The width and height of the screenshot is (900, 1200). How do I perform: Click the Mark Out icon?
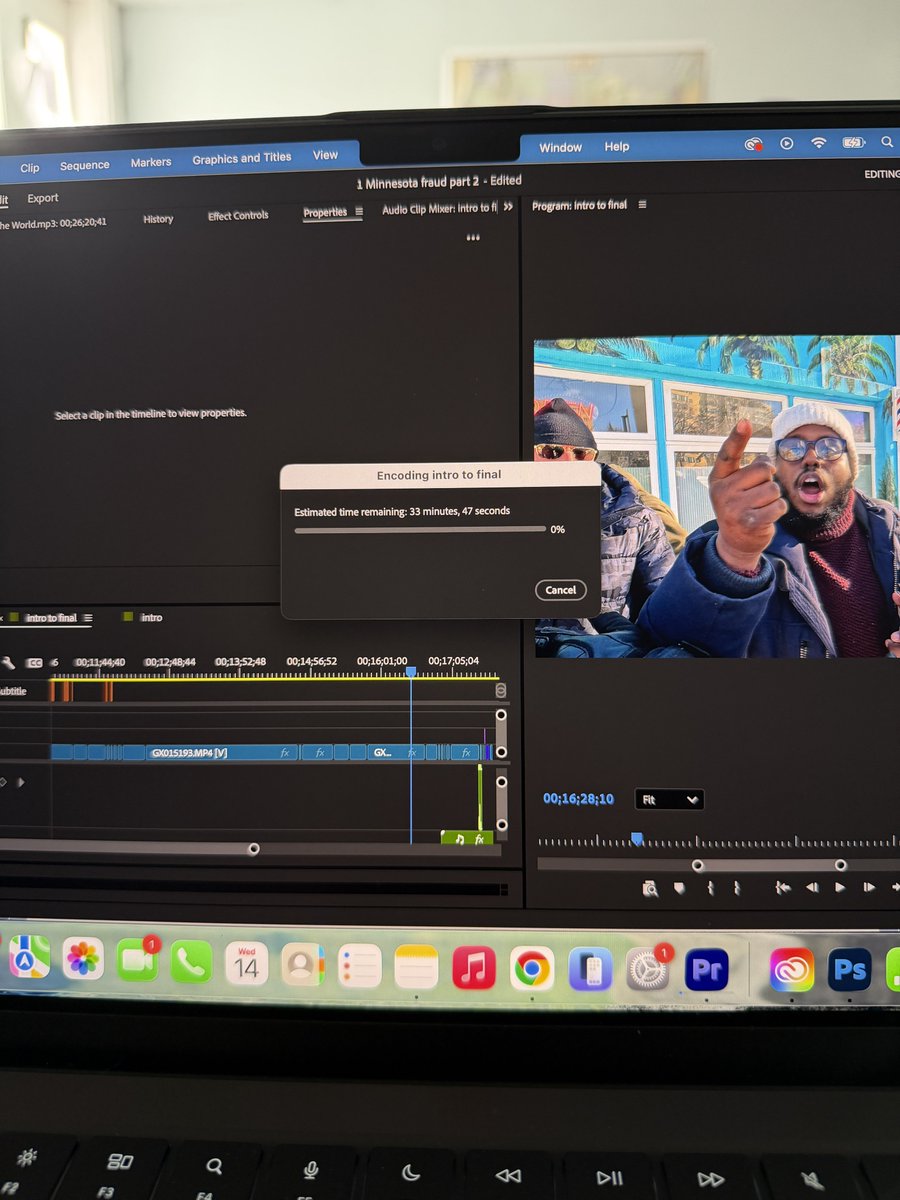click(x=737, y=888)
